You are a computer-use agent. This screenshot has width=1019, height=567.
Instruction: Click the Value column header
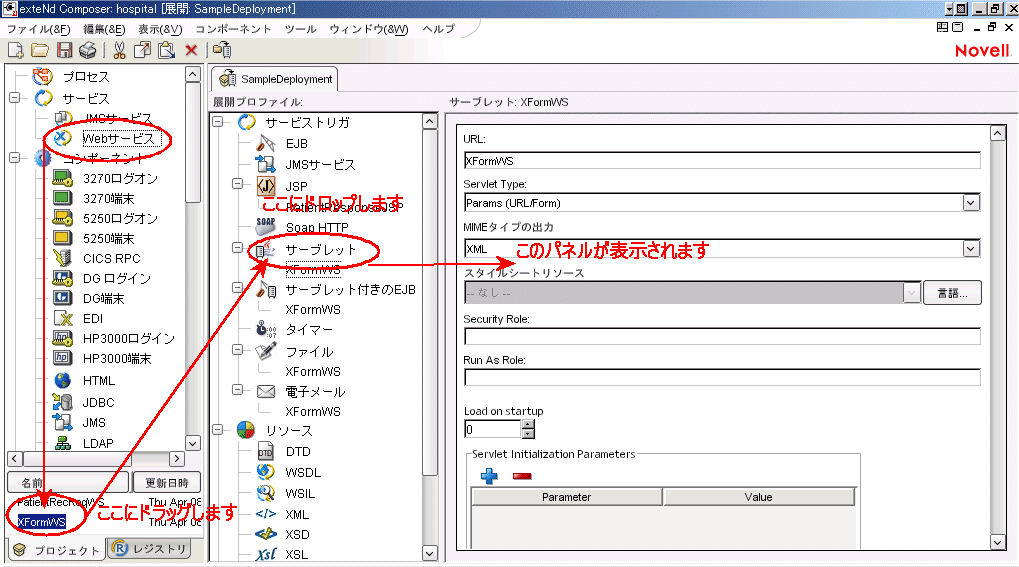coord(758,497)
